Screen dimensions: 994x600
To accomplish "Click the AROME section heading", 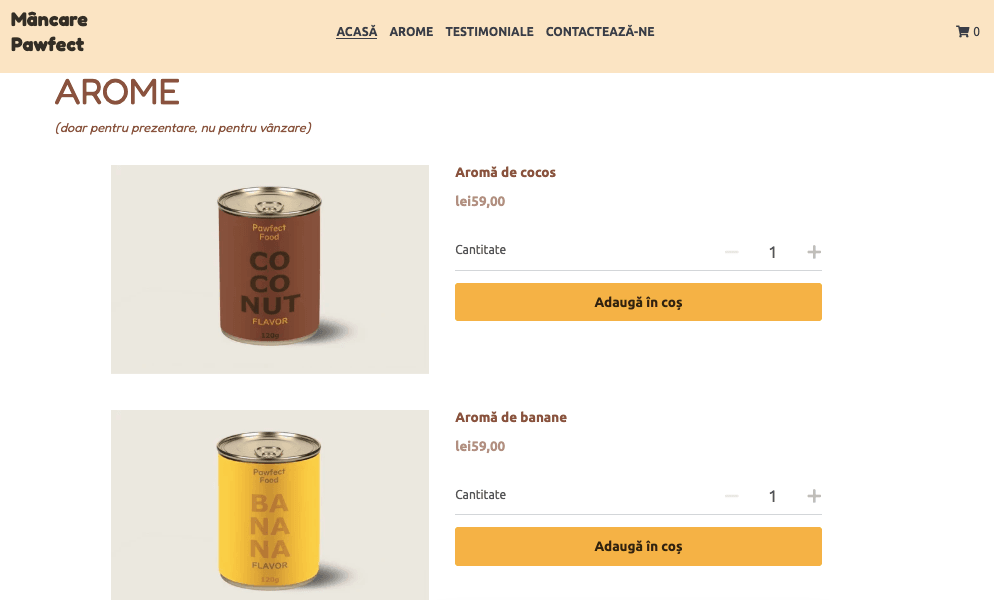I will [x=117, y=92].
